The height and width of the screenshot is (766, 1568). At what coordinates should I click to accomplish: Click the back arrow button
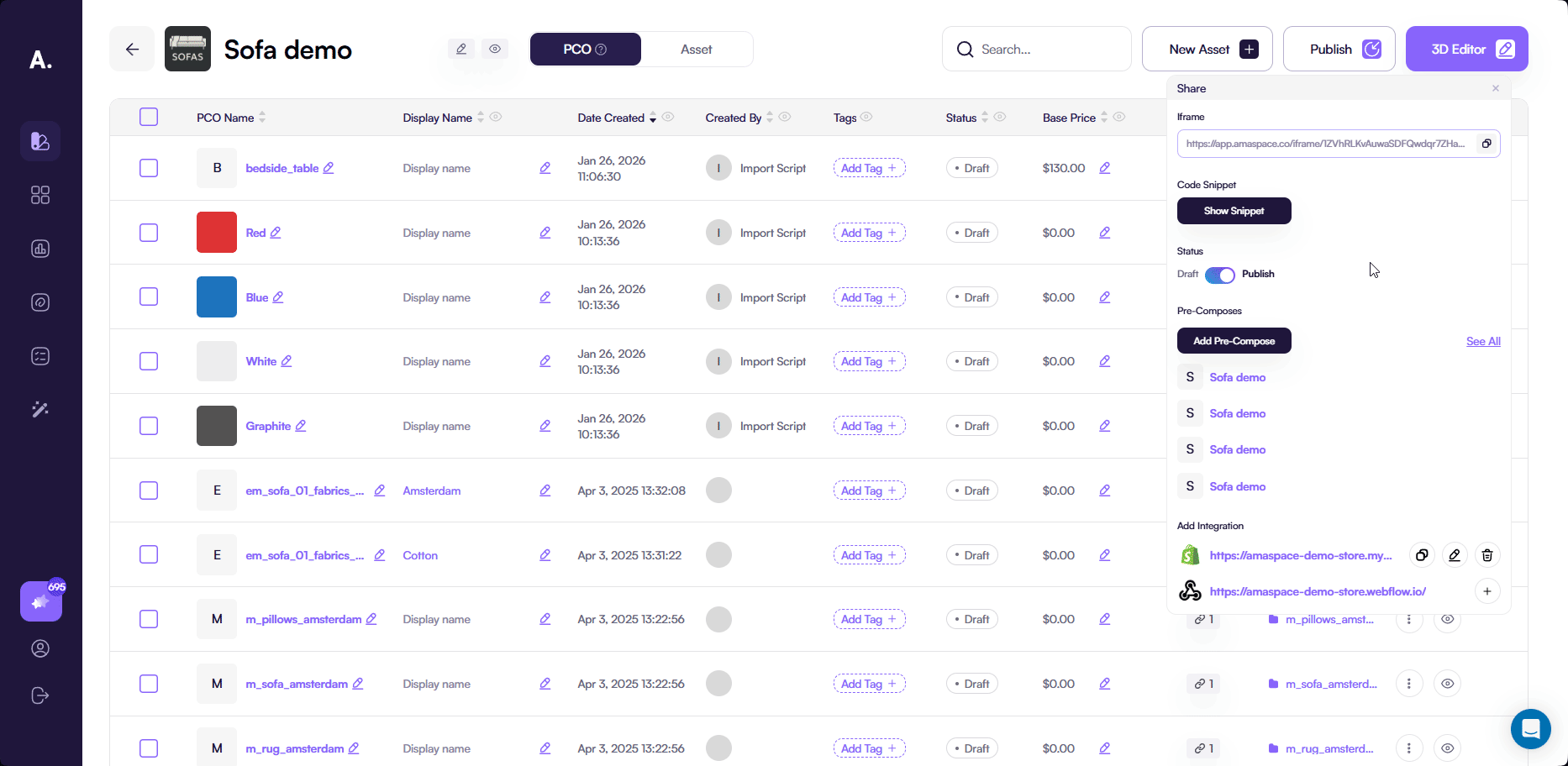point(132,50)
